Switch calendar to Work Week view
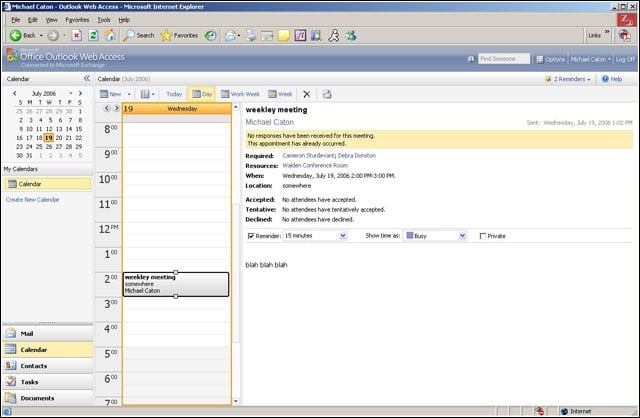The width and height of the screenshot is (640, 418). point(240,94)
